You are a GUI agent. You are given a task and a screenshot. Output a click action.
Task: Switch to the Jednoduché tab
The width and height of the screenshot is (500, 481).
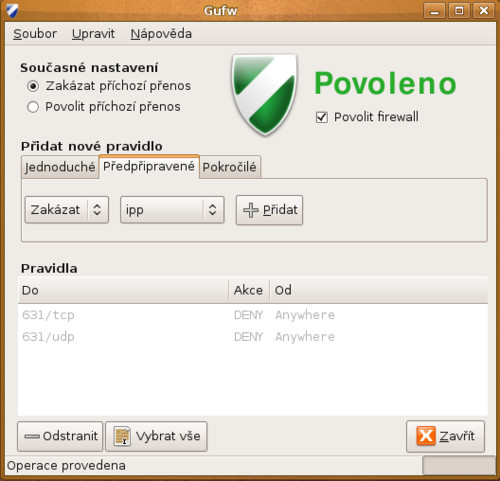[60, 167]
